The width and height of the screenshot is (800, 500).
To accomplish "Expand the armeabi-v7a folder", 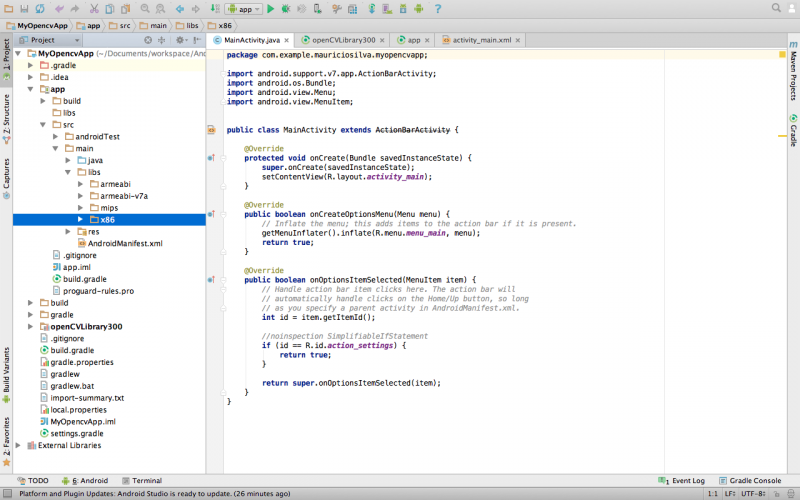I will [x=80, y=196].
